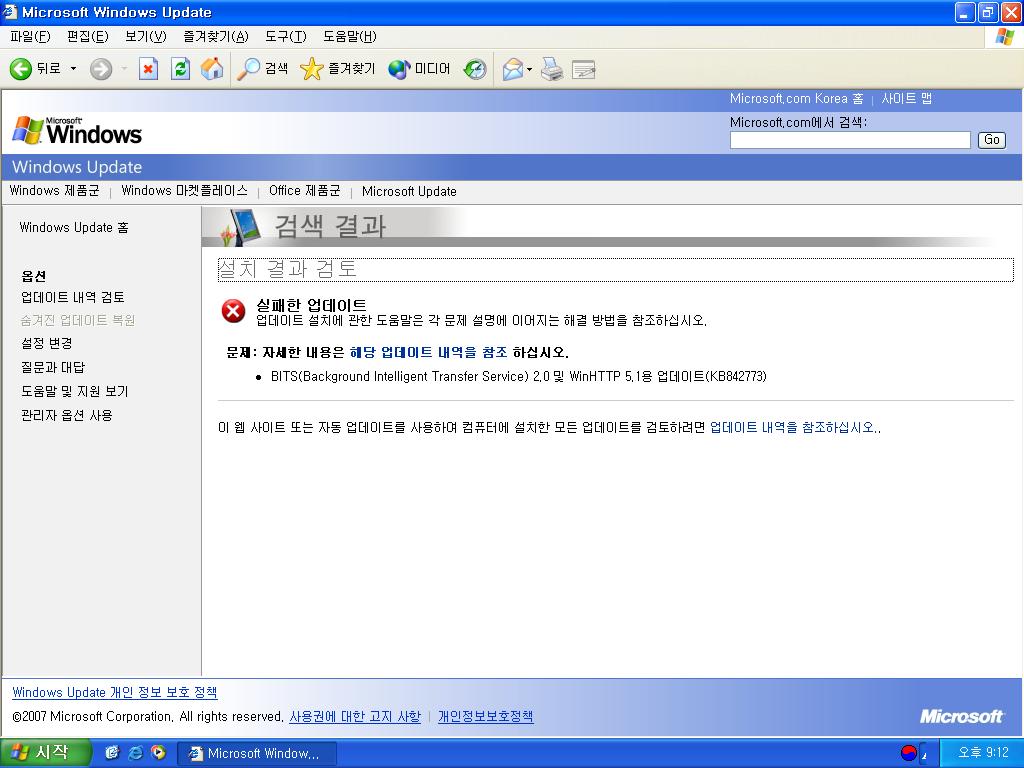Image resolution: width=1024 pixels, height=768 pixels.
Task: Open the 즐겨찾기(A) menu
Action: coord(216,37)
